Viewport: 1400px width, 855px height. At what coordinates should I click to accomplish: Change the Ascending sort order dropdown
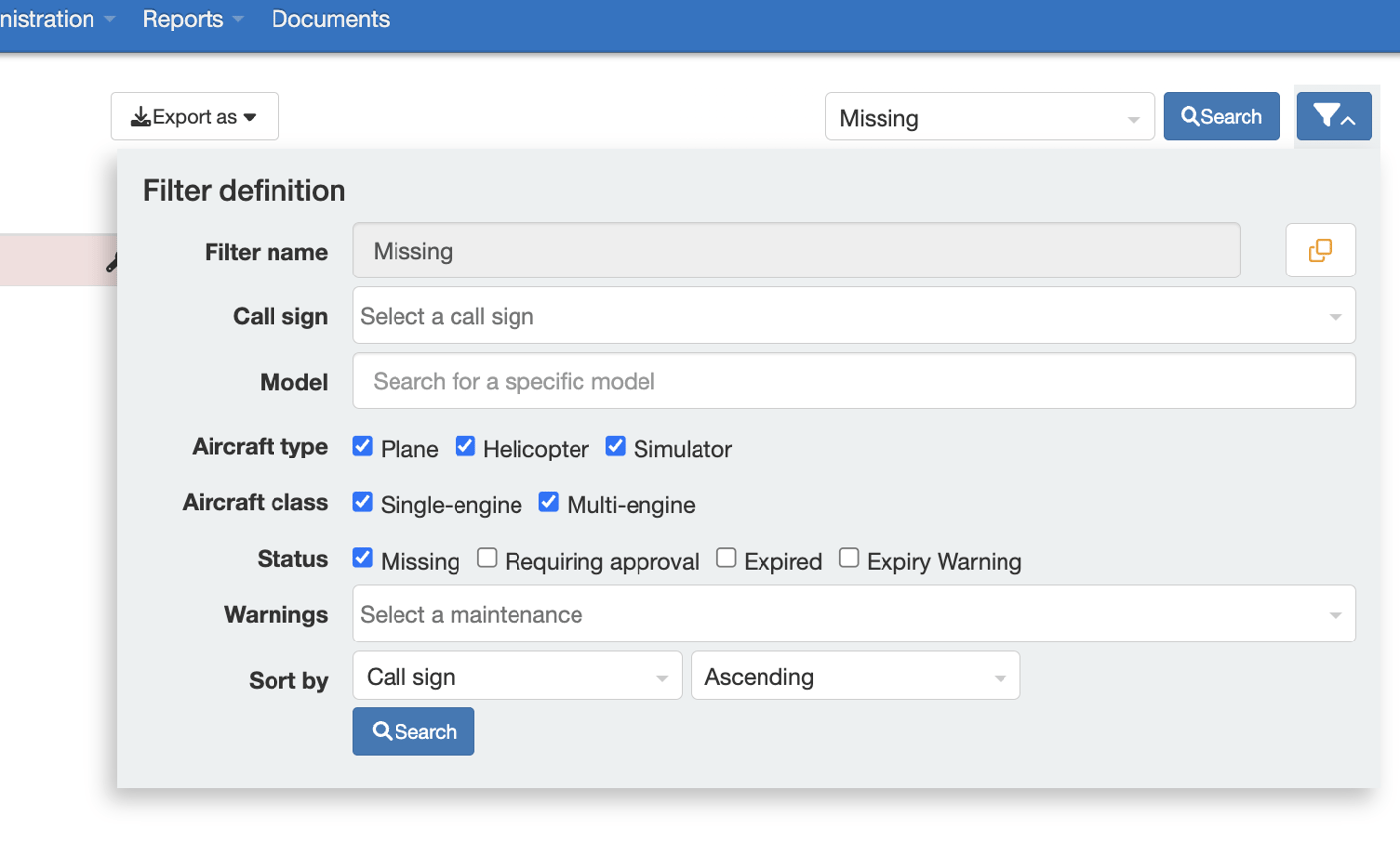(854, 676)
